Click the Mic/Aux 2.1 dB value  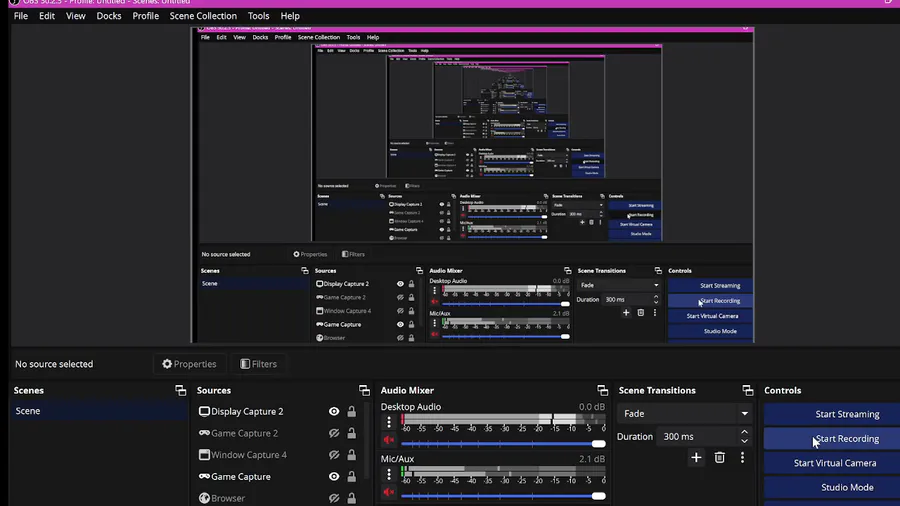(x=592, y=459)
